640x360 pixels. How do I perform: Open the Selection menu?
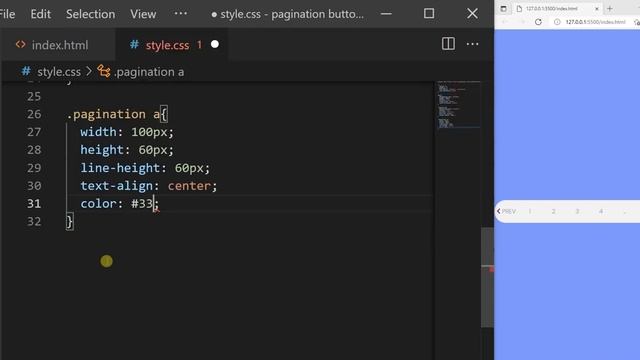[x=90, y=14]
